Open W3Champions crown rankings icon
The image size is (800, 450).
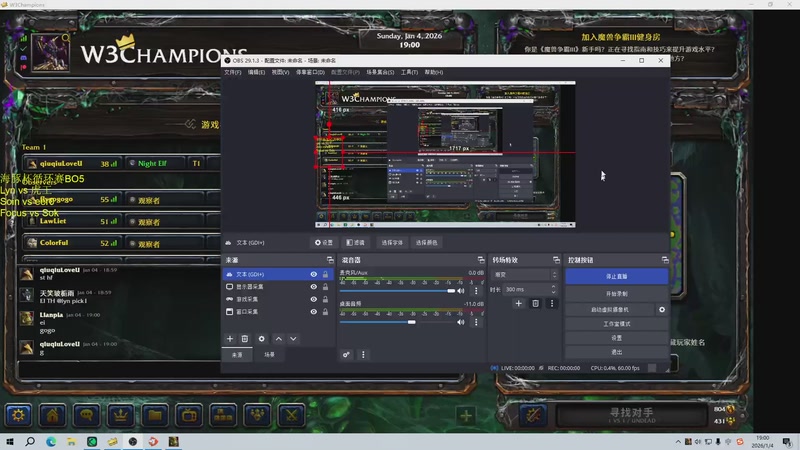pyautogui.click(x=121, y=415)
